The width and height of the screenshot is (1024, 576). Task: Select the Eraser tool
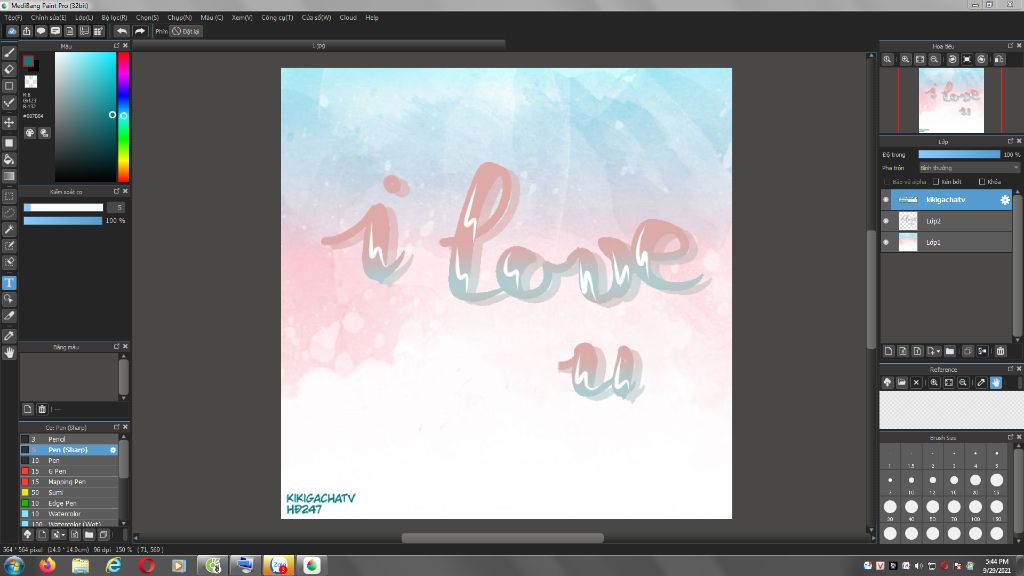pos(9,69)
